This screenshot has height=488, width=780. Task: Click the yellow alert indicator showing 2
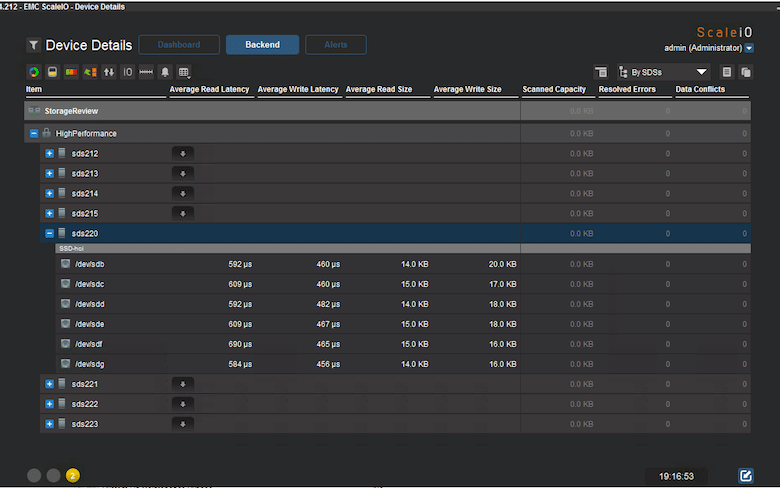(73, 476)
